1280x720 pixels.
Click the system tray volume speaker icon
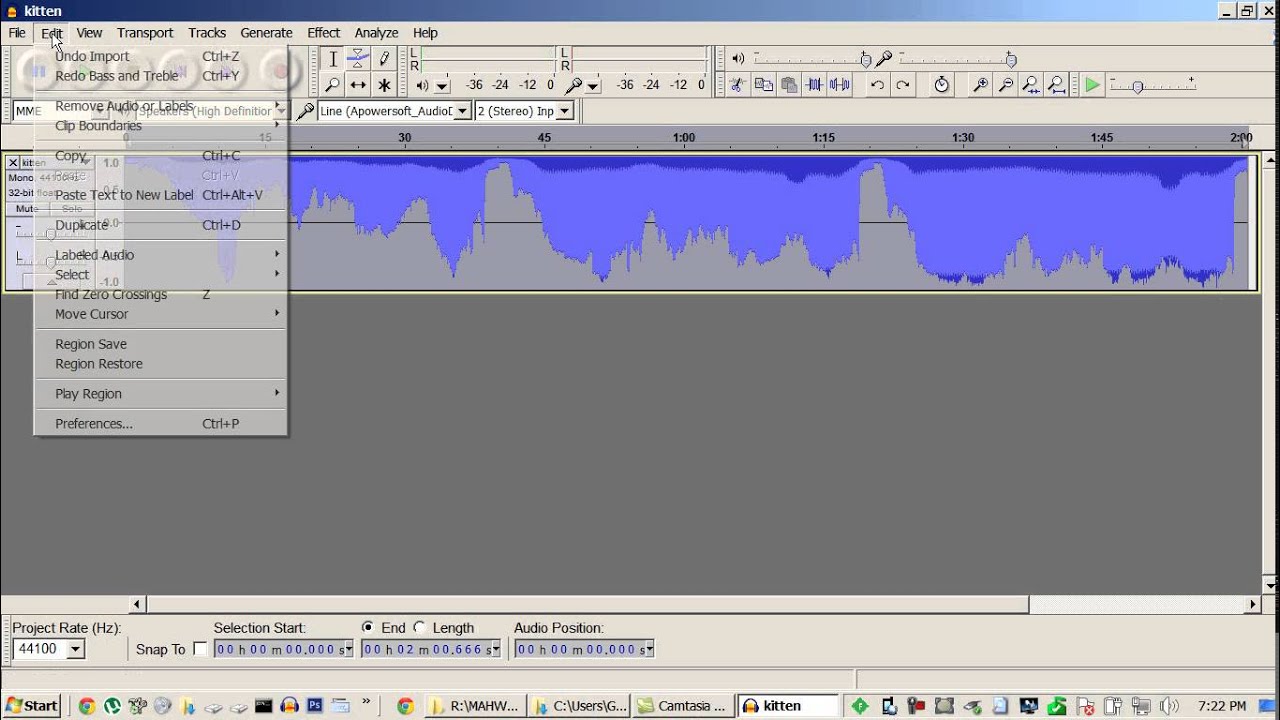pos(1169,706)
